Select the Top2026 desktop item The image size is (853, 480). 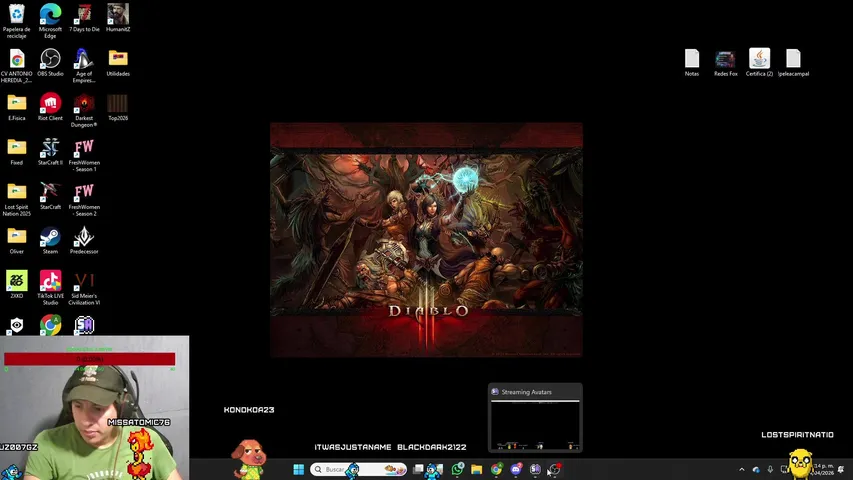point(118,107)
